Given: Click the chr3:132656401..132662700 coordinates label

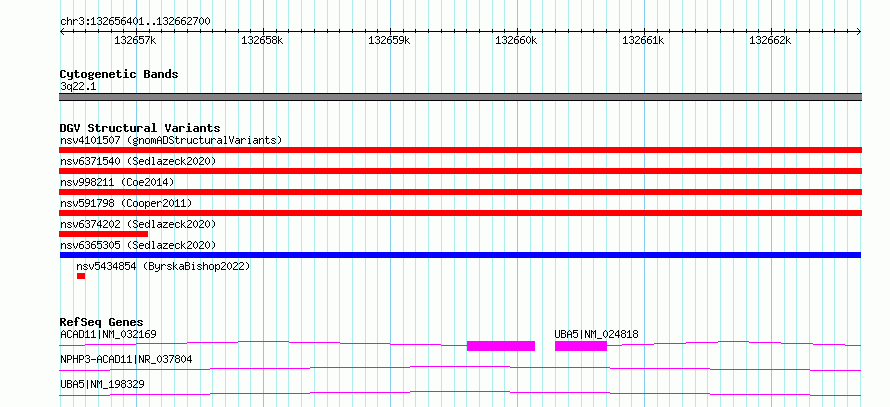Looking at the screenshot, I should 135,22.
